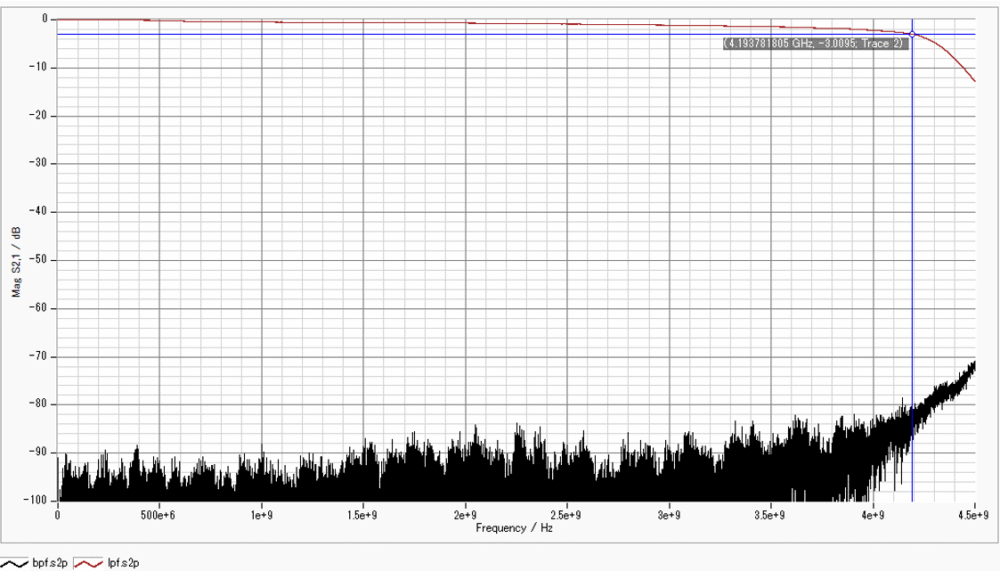1000x571 pixels.
Task: Click the 2.5e+9 x-axis tick label
Action: point(566,515)
